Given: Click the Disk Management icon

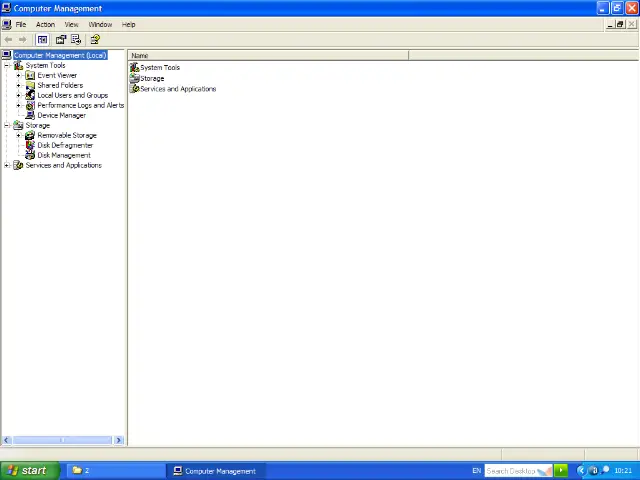Looking at the screenshot, I should coord(30,155).
